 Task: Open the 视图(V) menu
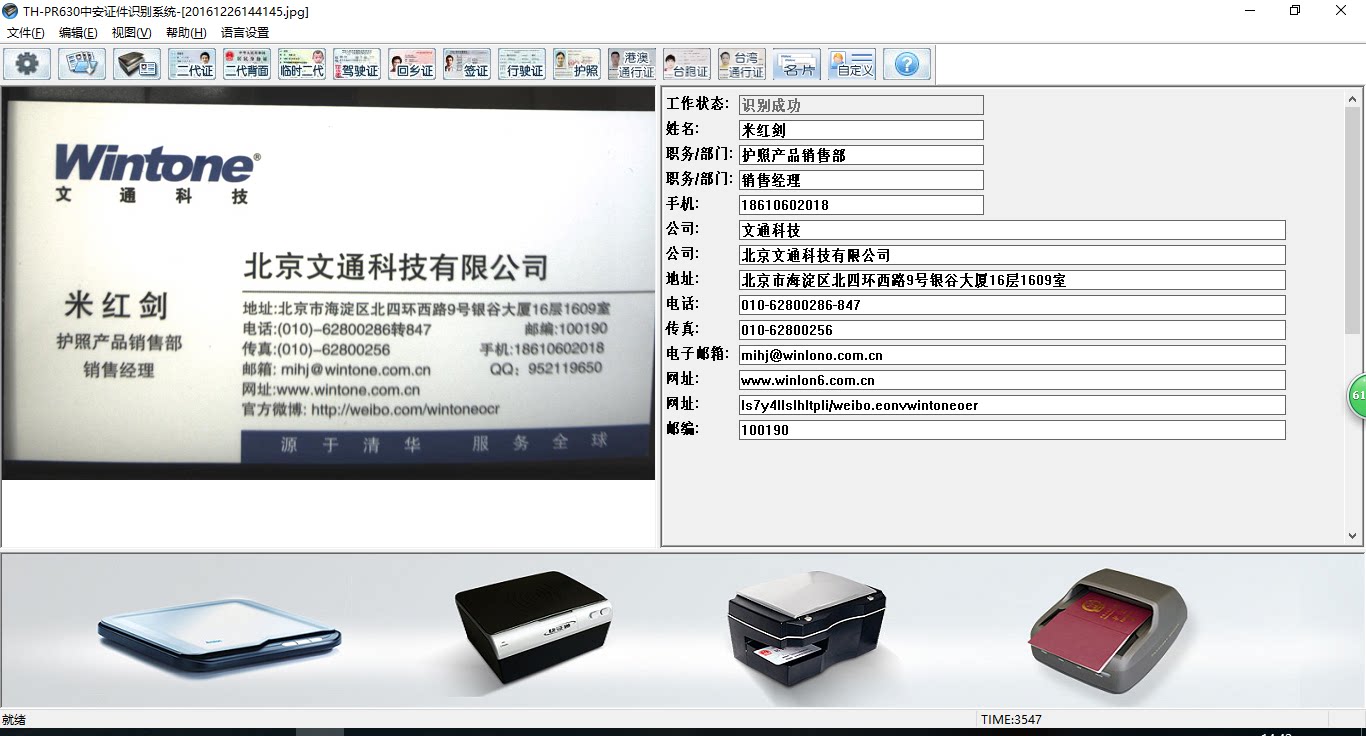coord(132,33)
